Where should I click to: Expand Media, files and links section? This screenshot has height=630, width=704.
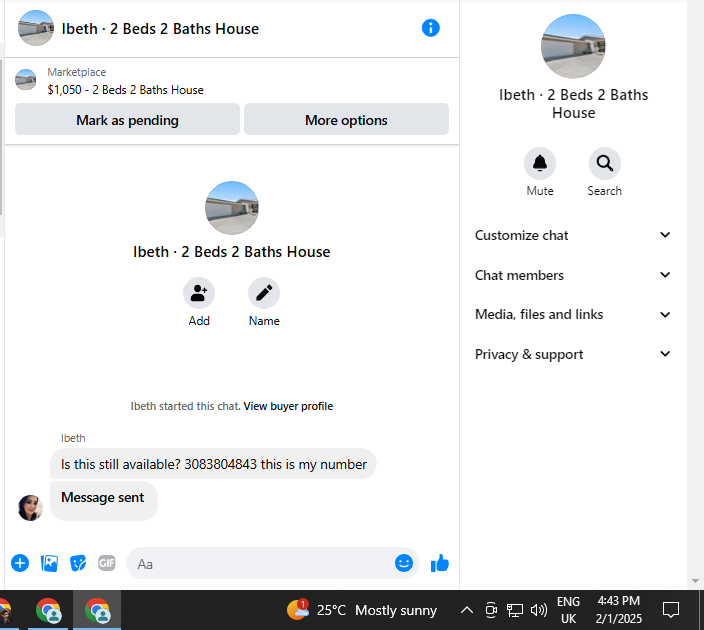(573, 314)
